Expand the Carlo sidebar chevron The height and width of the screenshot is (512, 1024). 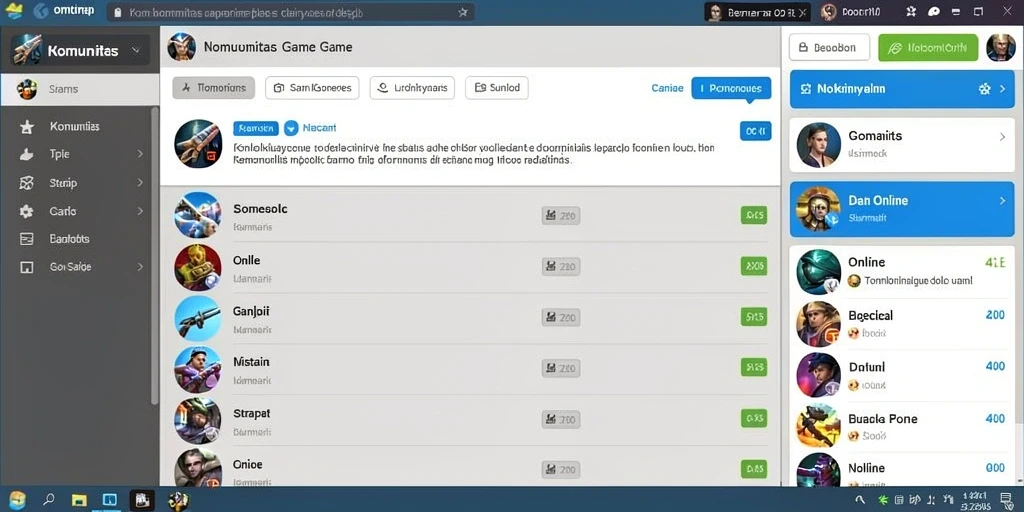coord(140,212)
